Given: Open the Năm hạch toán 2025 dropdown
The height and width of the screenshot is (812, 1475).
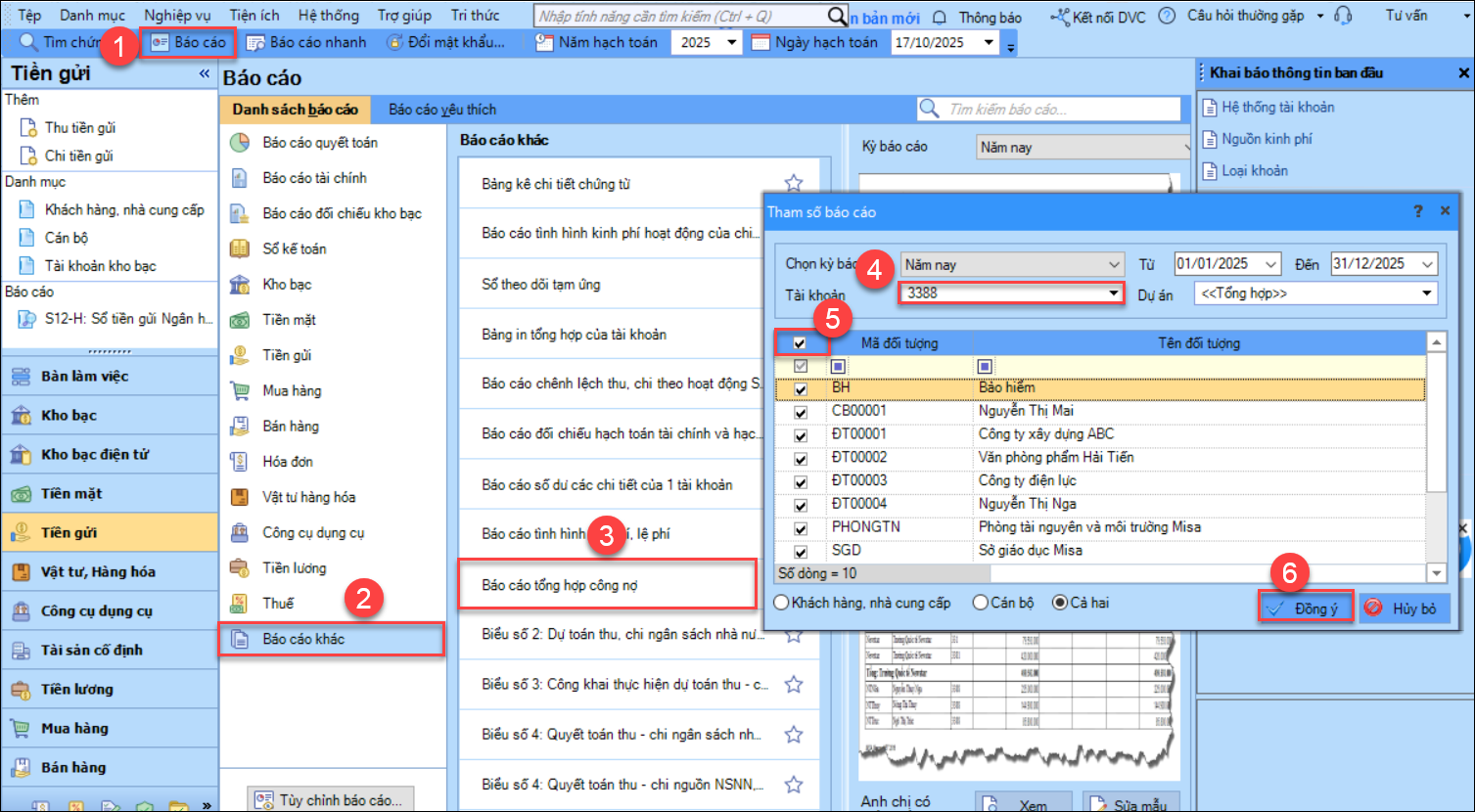Looking at the screenshot, I should [732, 43].
